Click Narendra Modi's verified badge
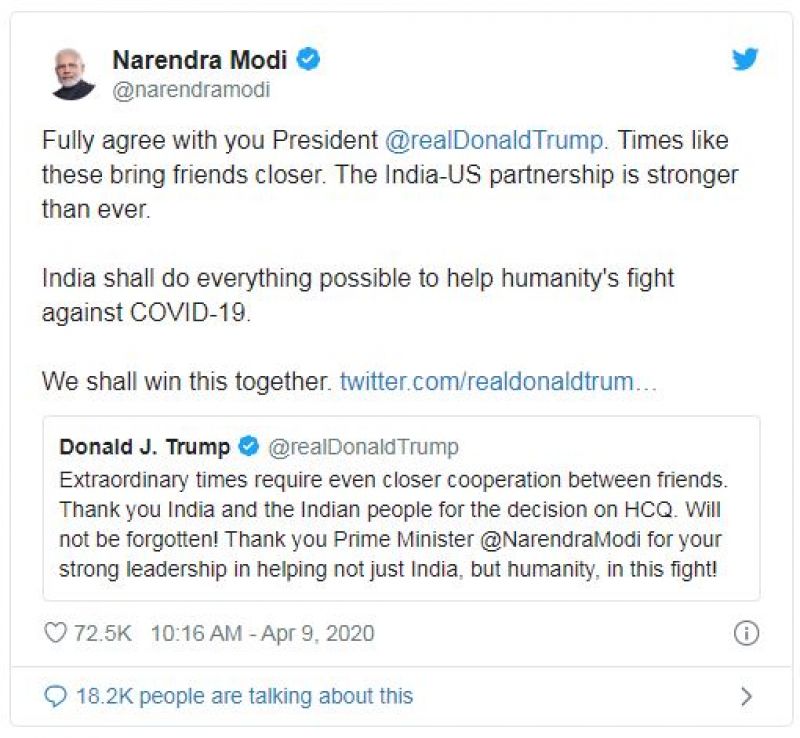This screenshot has width=800, height=738. click(x=310, y=60)
